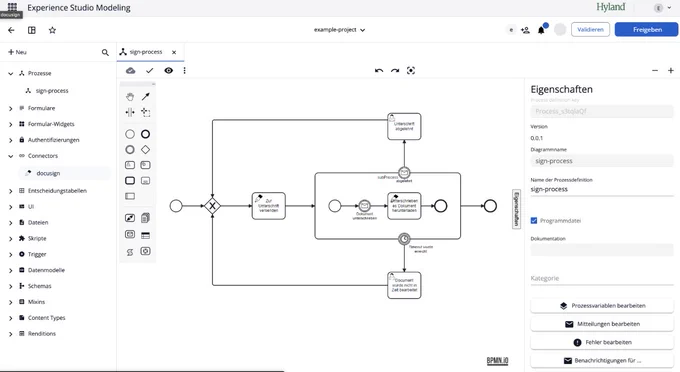This screenshot has width=680, height=372.
Task: Select the global connect arrow tool
Action: 145,96
